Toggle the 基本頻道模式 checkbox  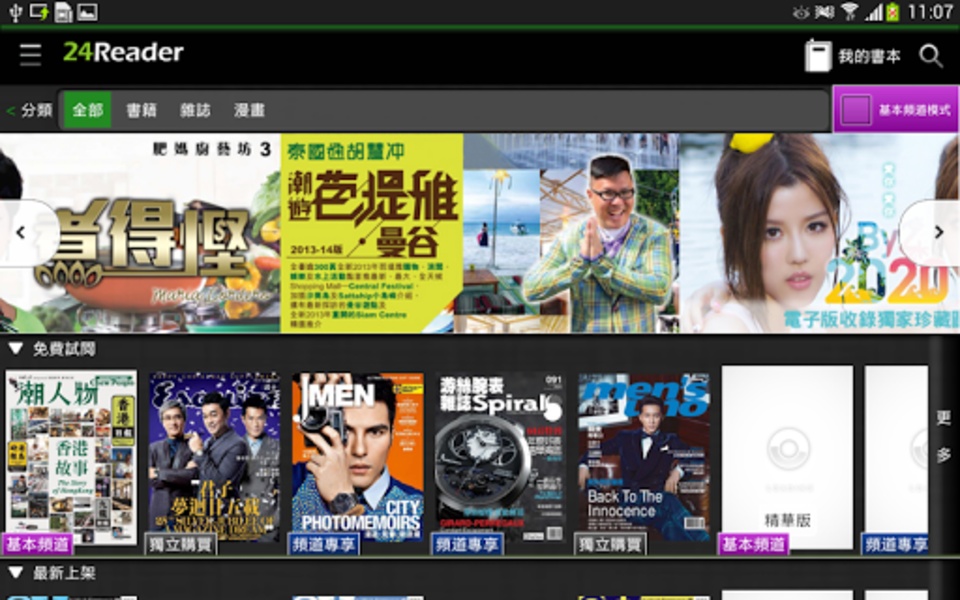[855, 110]
